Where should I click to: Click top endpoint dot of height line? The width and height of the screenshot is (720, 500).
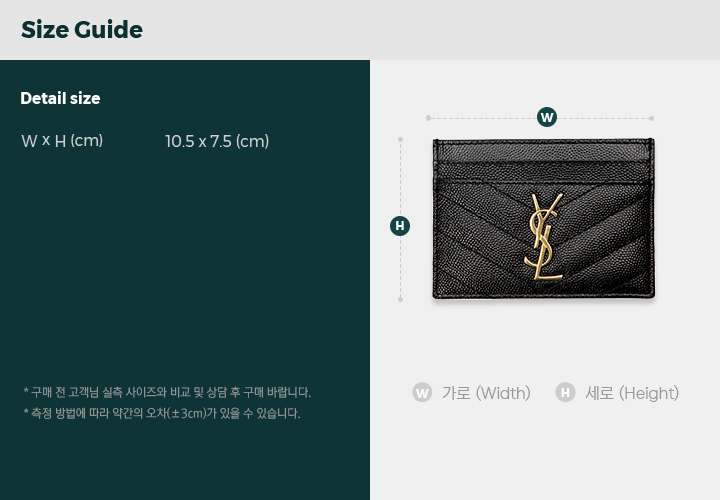[x=400, y=139]
